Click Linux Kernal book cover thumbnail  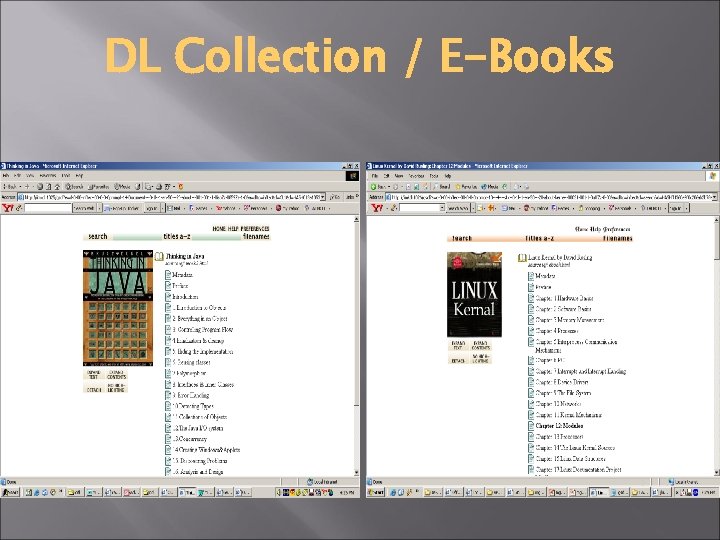474,294
